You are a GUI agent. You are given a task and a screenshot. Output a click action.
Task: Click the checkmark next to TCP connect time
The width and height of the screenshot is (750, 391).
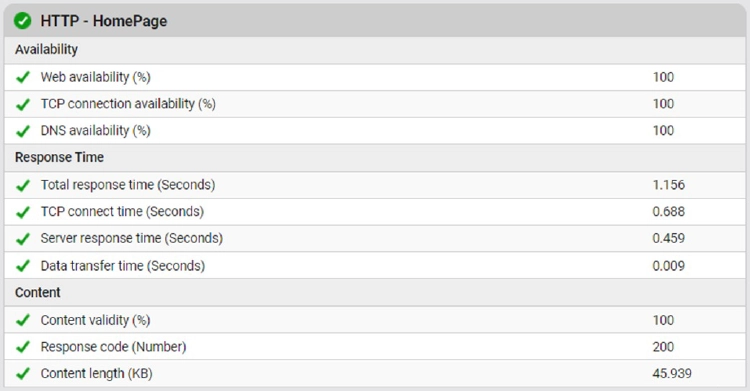[22, 212]
